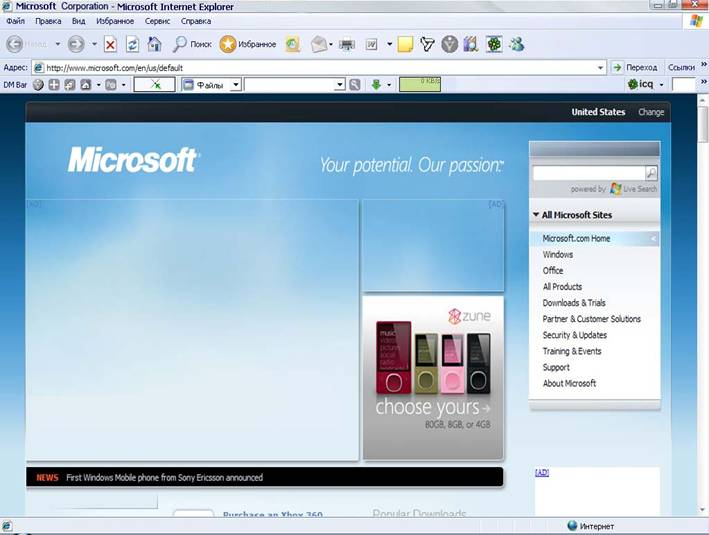
Task: Print the page using printer icon
Action: (x=347, y=44)
